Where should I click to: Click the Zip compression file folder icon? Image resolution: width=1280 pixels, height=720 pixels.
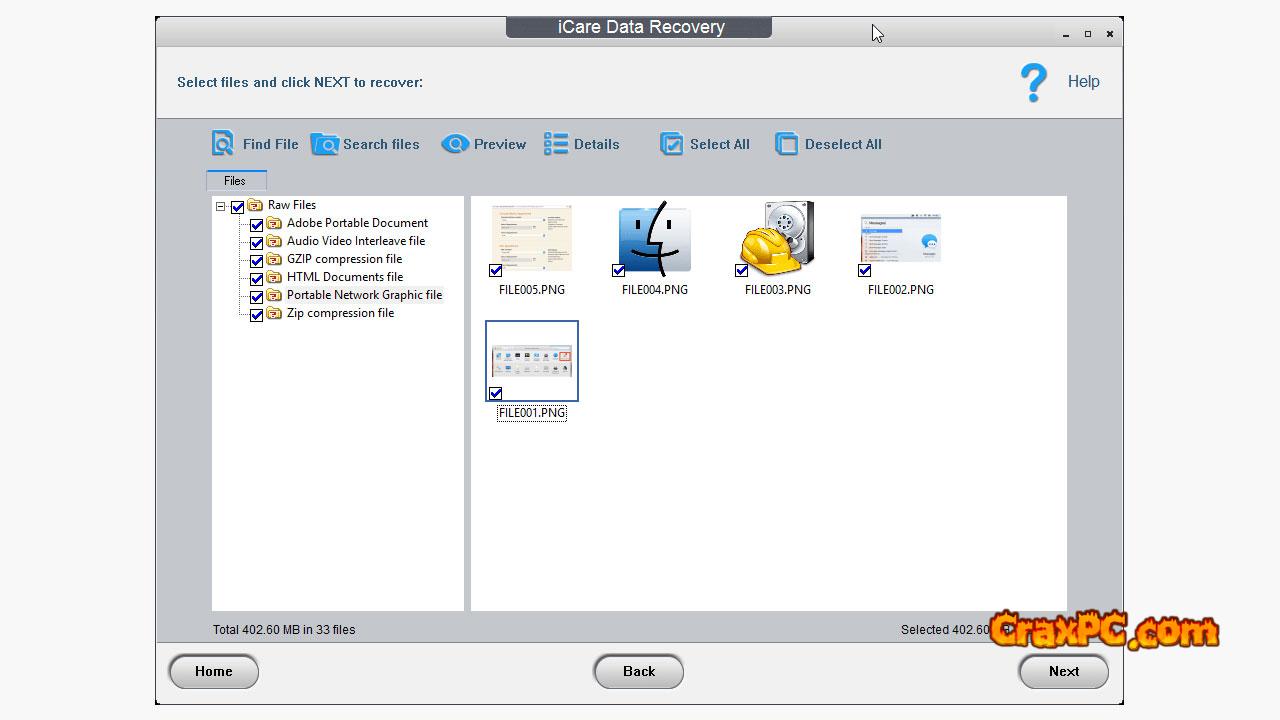pos(274,314)
